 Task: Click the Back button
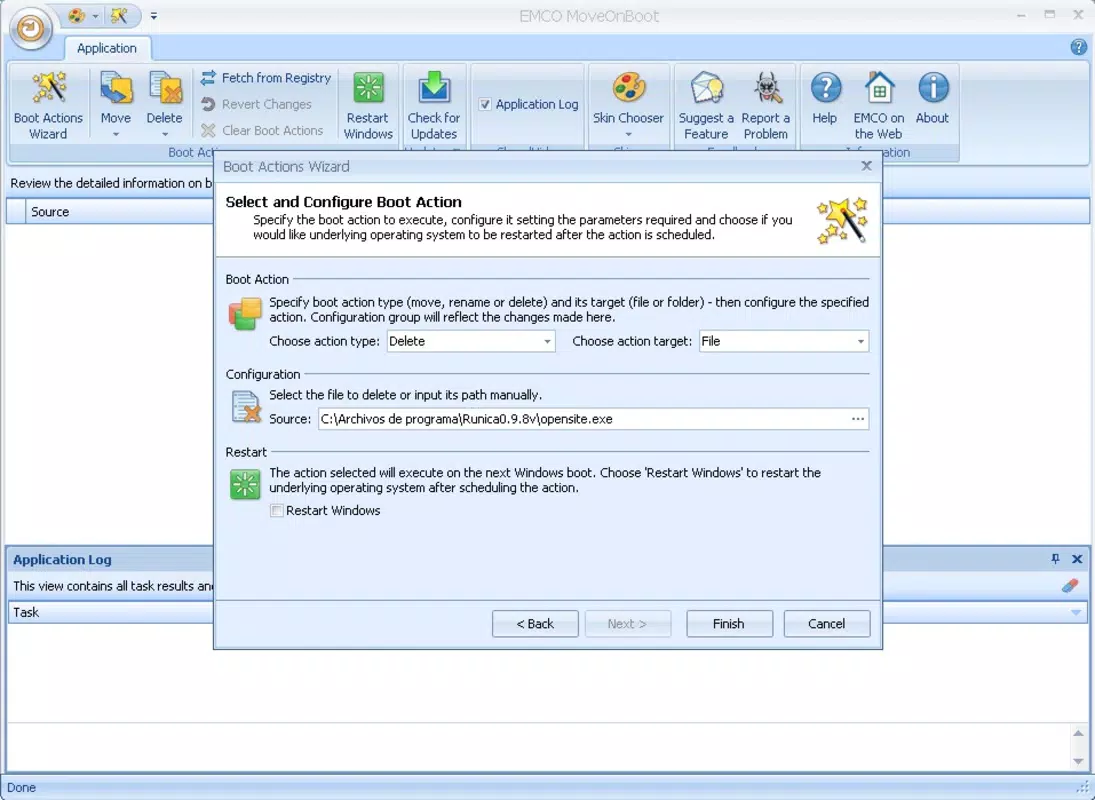[x=535, y=623]
